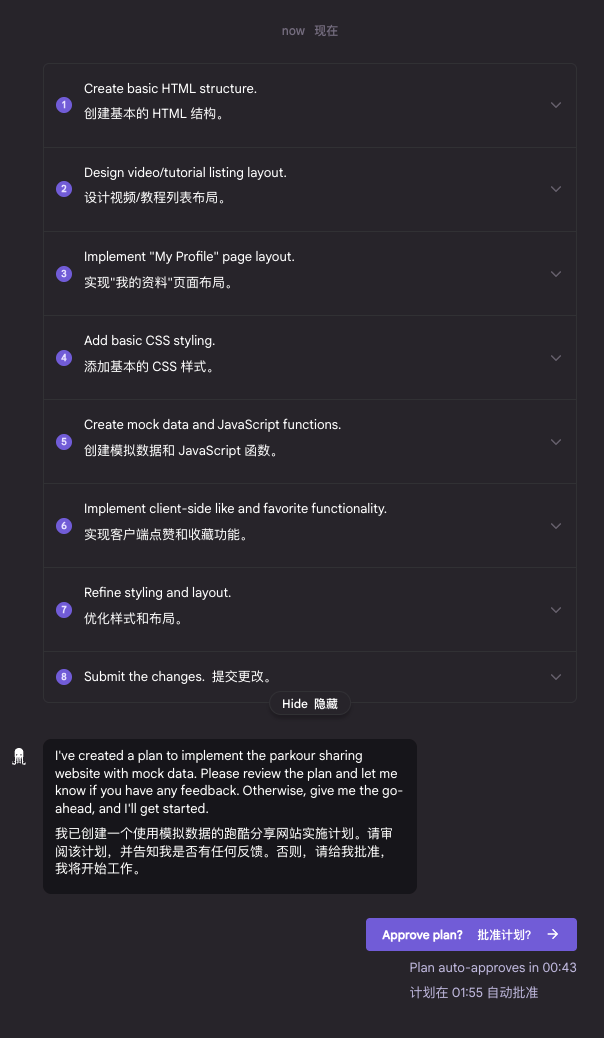Expand the Create basic HTML structure step
This screenshot has height=1038, width=604.
[x=556, y=105]
